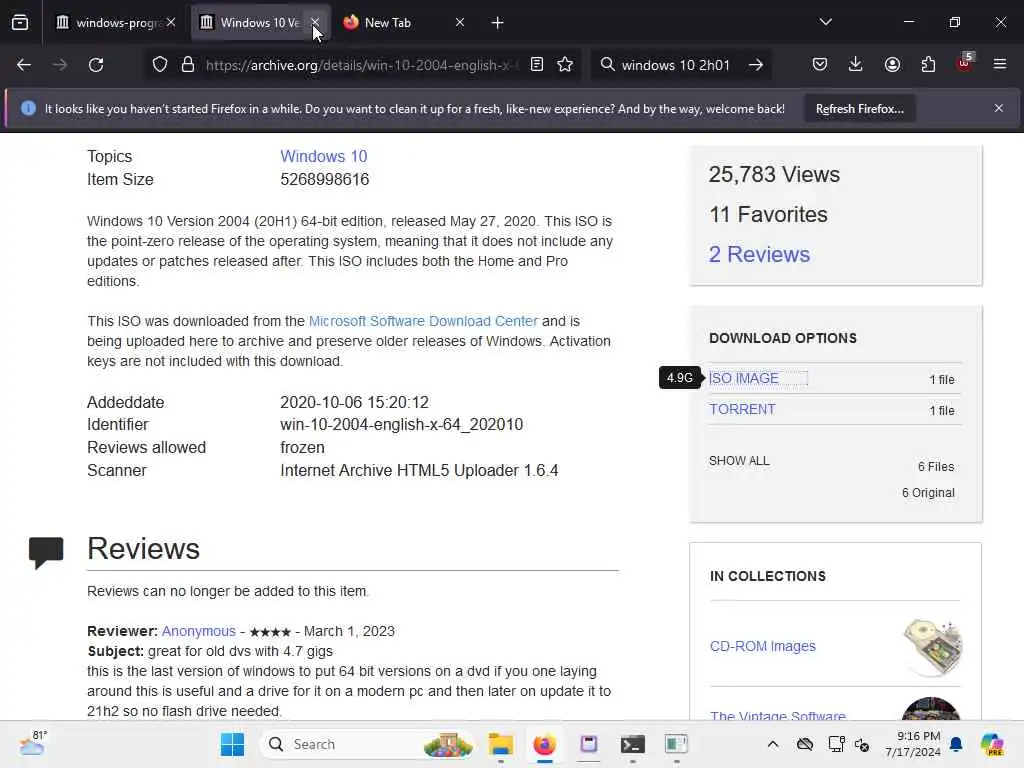The height and width of the screenshot is (768, 1024).
Task: Open the weather widget showing 81°
Action: pos(33,744)
